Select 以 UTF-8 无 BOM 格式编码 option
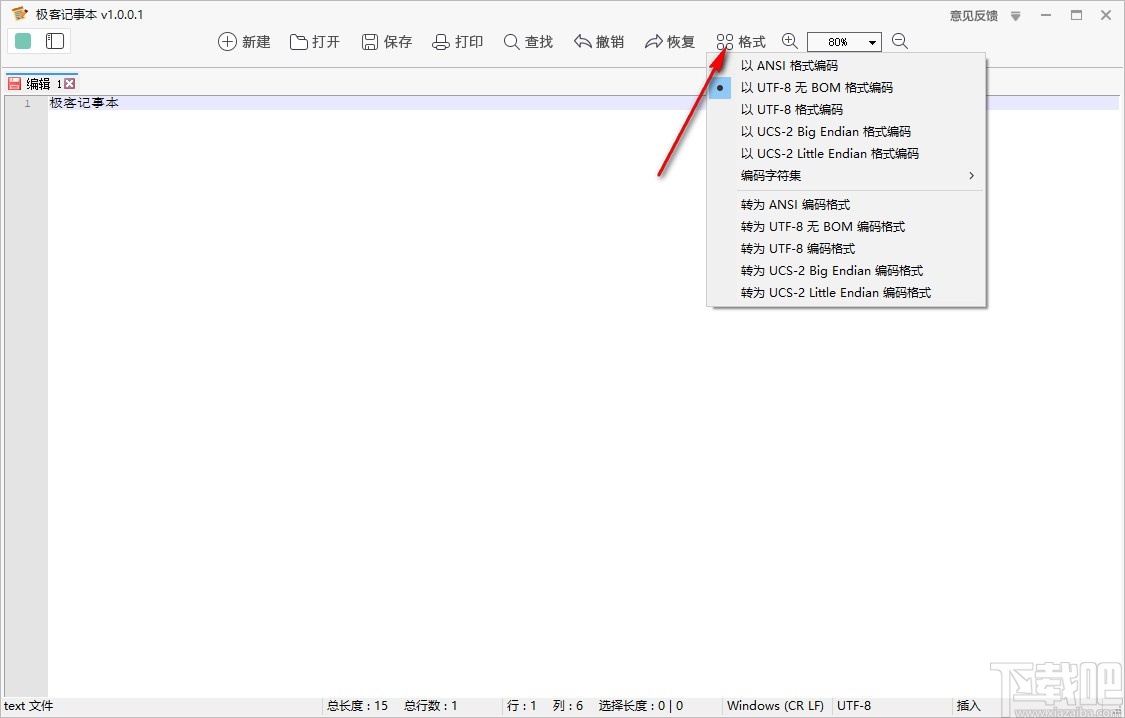 pos(846,88)
